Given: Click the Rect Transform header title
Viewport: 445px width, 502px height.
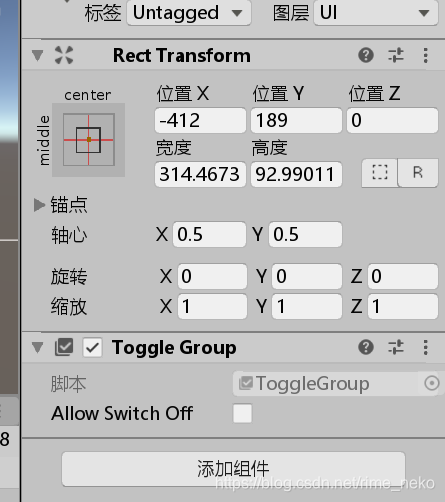Looking at the screenshot, I should point(182,55).
